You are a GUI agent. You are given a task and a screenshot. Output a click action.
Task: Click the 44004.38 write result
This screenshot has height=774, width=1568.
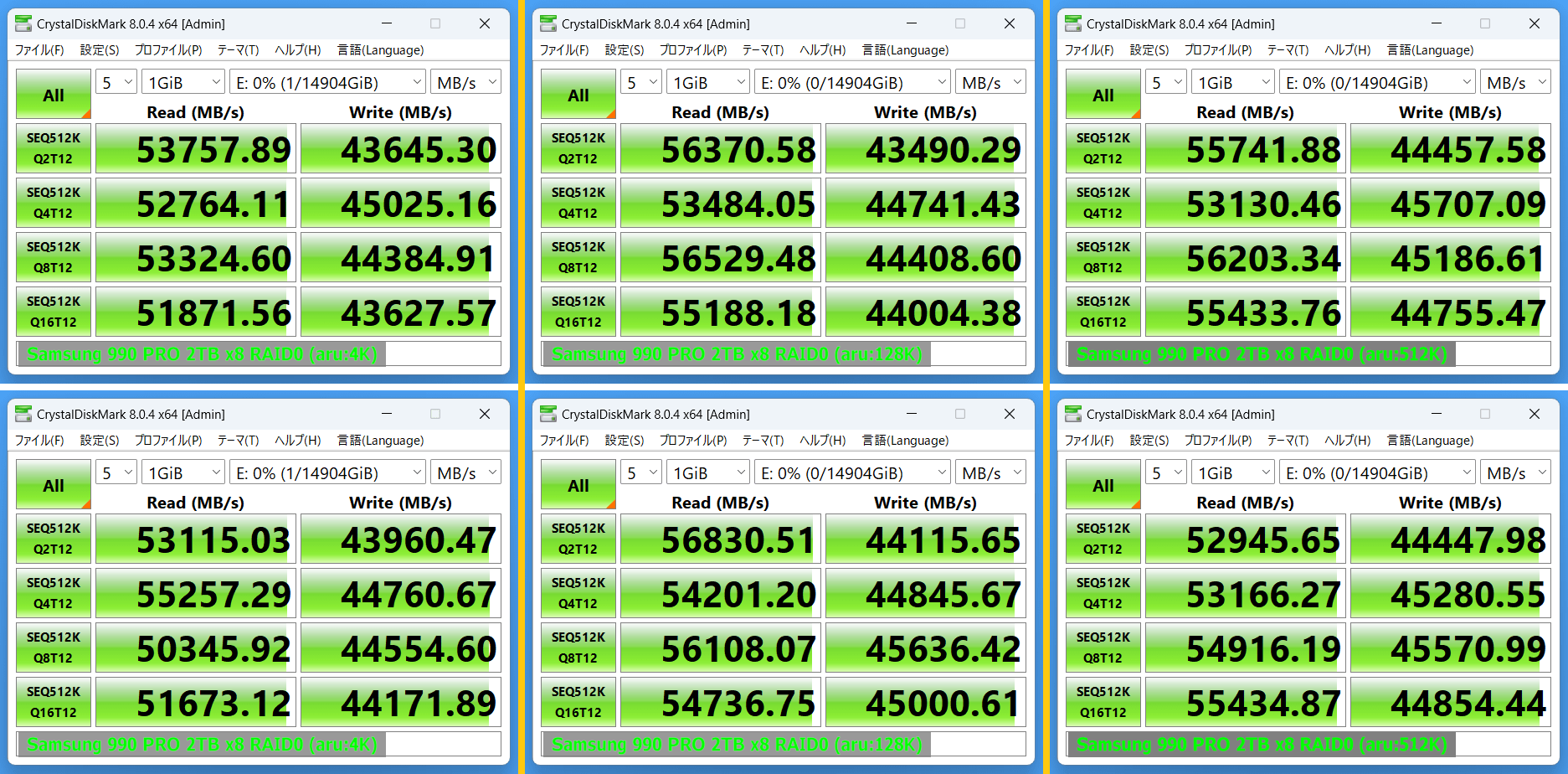click(926, 312)
